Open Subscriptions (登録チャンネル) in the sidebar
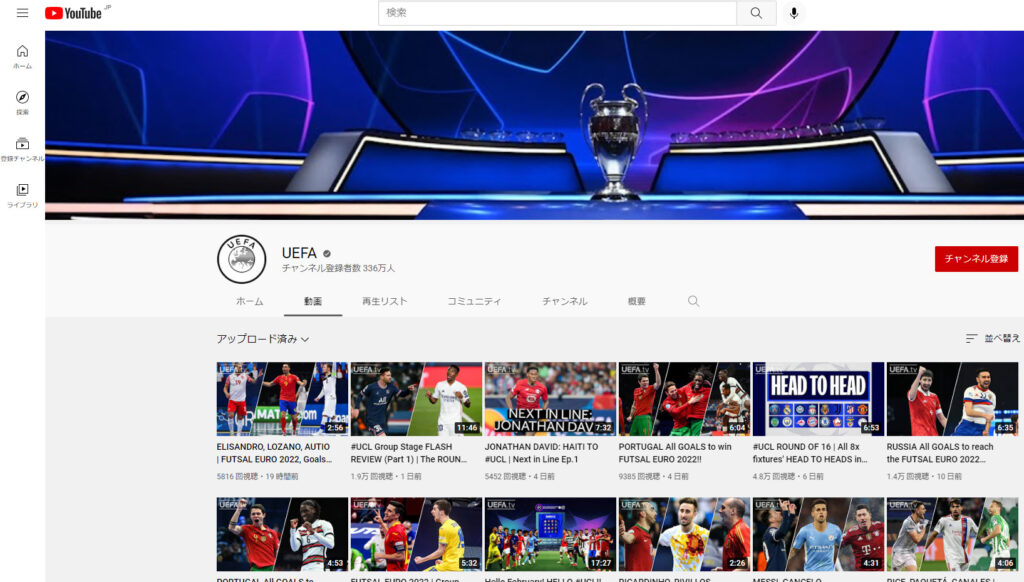Viewport: 1024px width, 582px height. 22,149
